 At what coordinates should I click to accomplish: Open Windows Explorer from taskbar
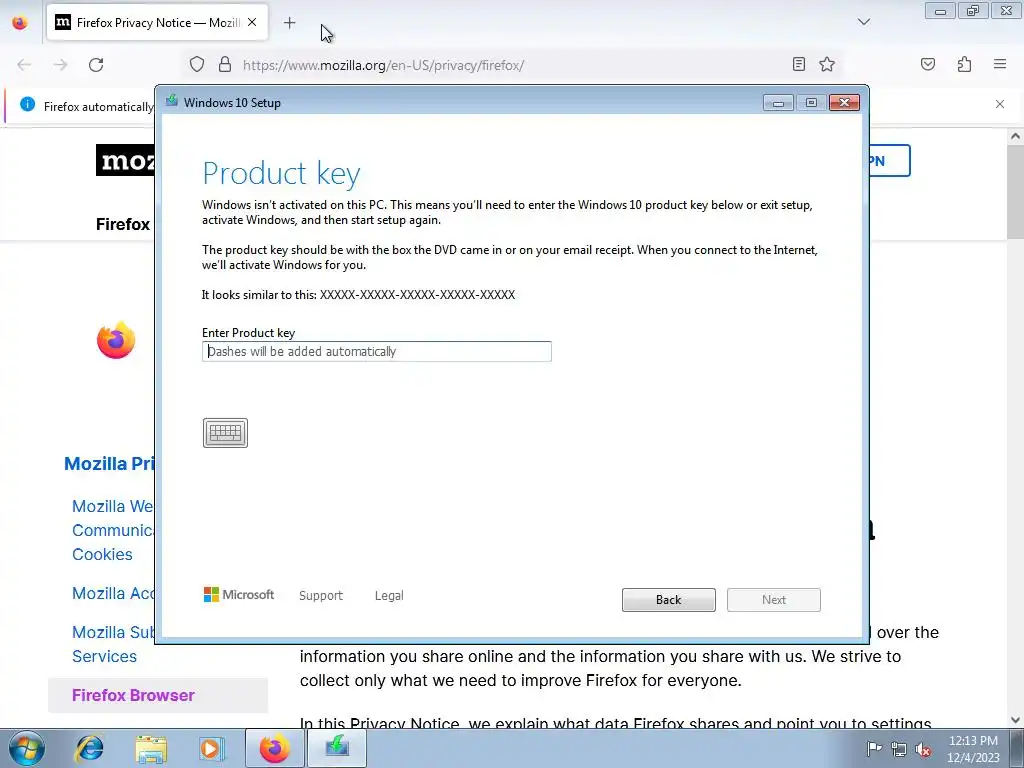[x=151, y=748]
